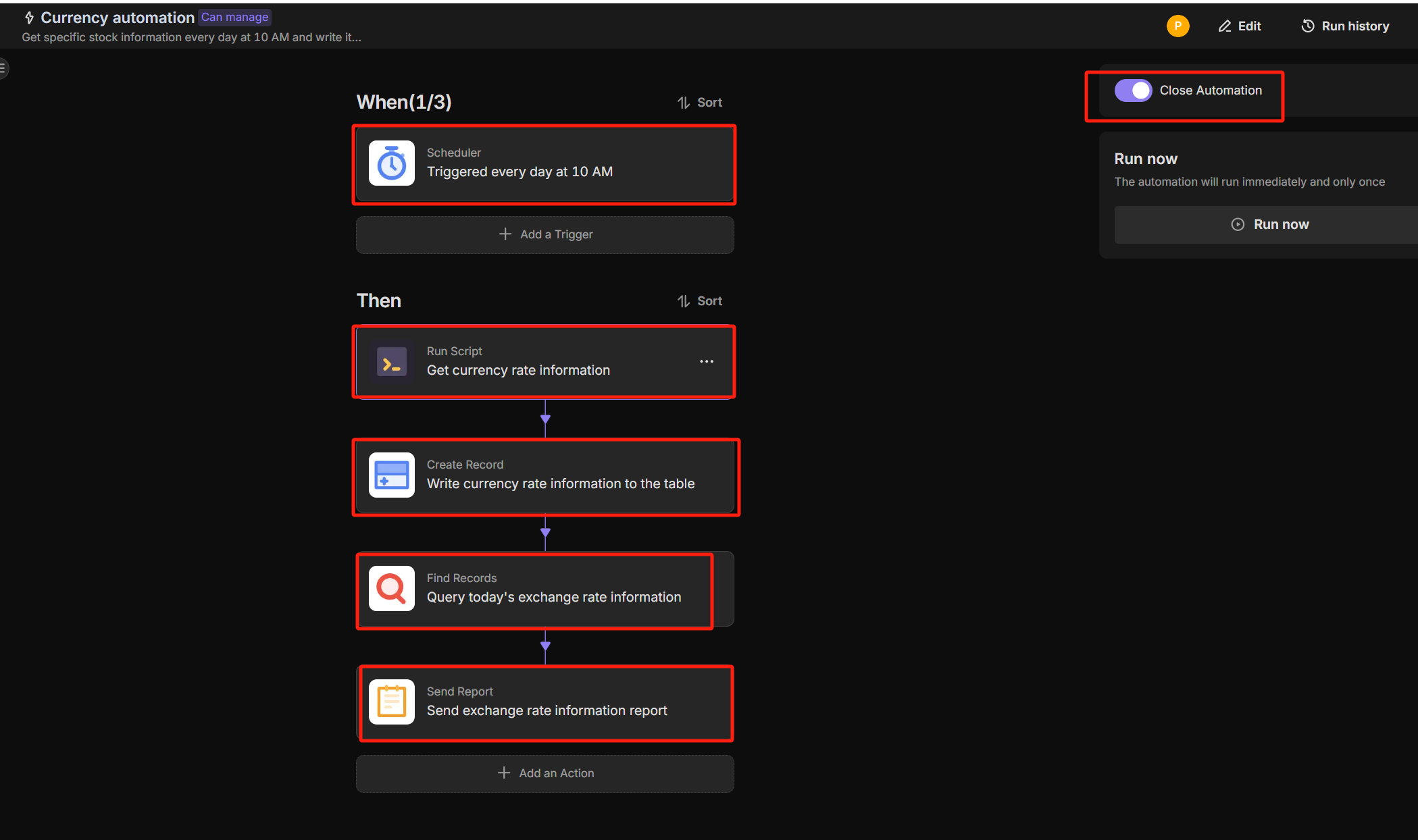Click the Can manage permission badge
This screenshot has height=840, width=1418.
coord(235,18)
